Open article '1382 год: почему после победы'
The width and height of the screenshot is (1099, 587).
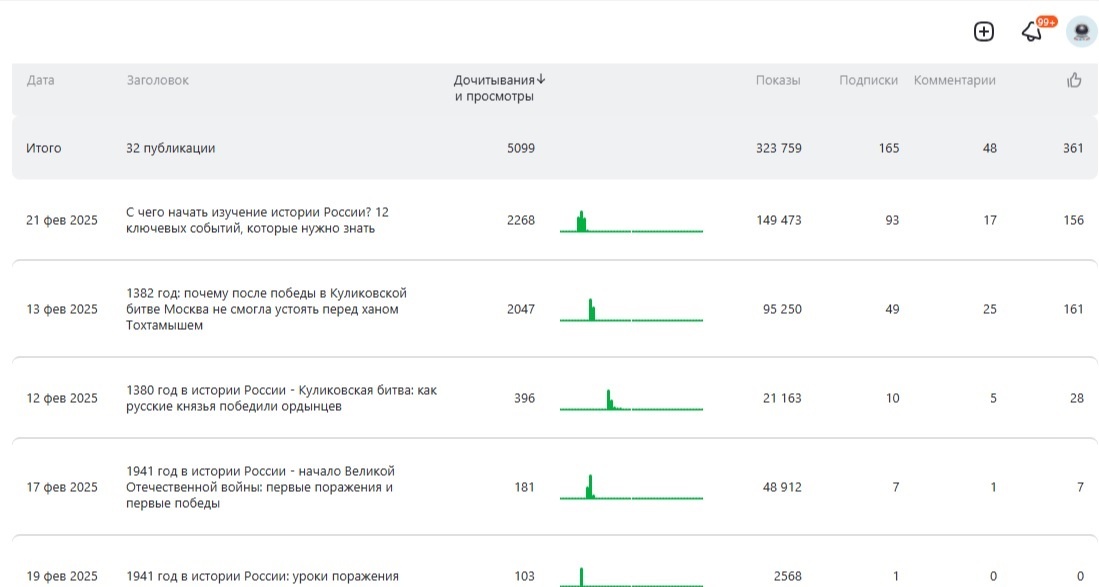(x=266, y=309)
